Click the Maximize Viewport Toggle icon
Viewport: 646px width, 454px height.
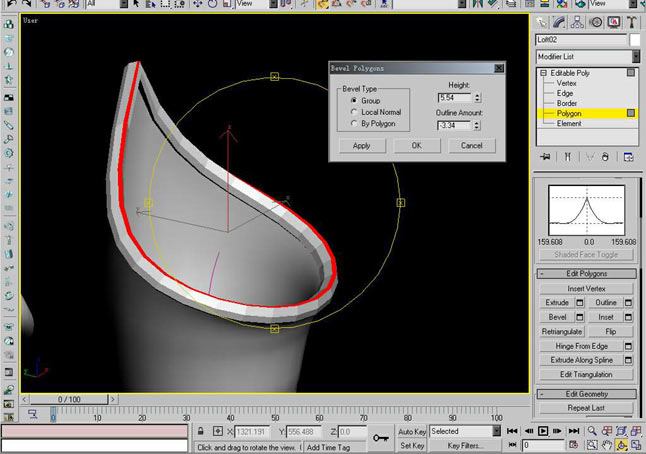[x=636, y=445]
